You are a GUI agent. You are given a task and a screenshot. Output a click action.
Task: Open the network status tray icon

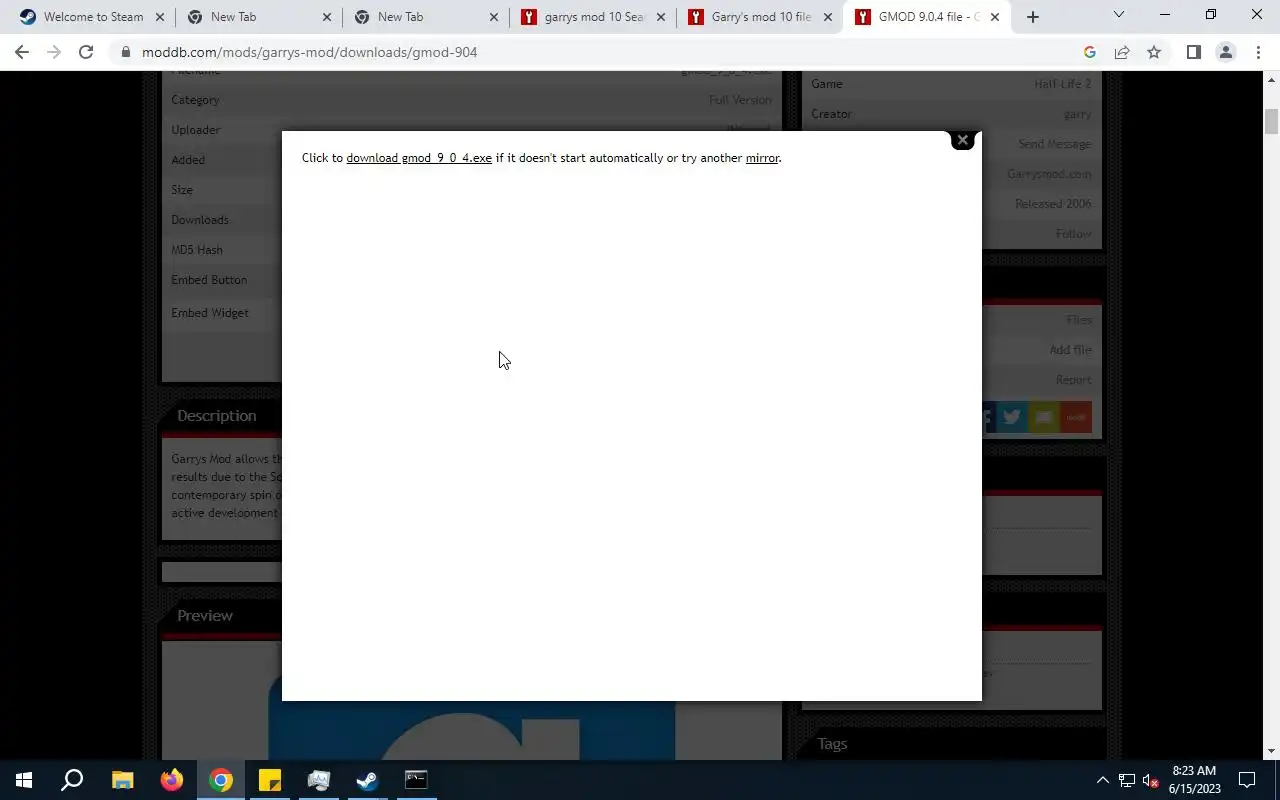coord(1127,780)
